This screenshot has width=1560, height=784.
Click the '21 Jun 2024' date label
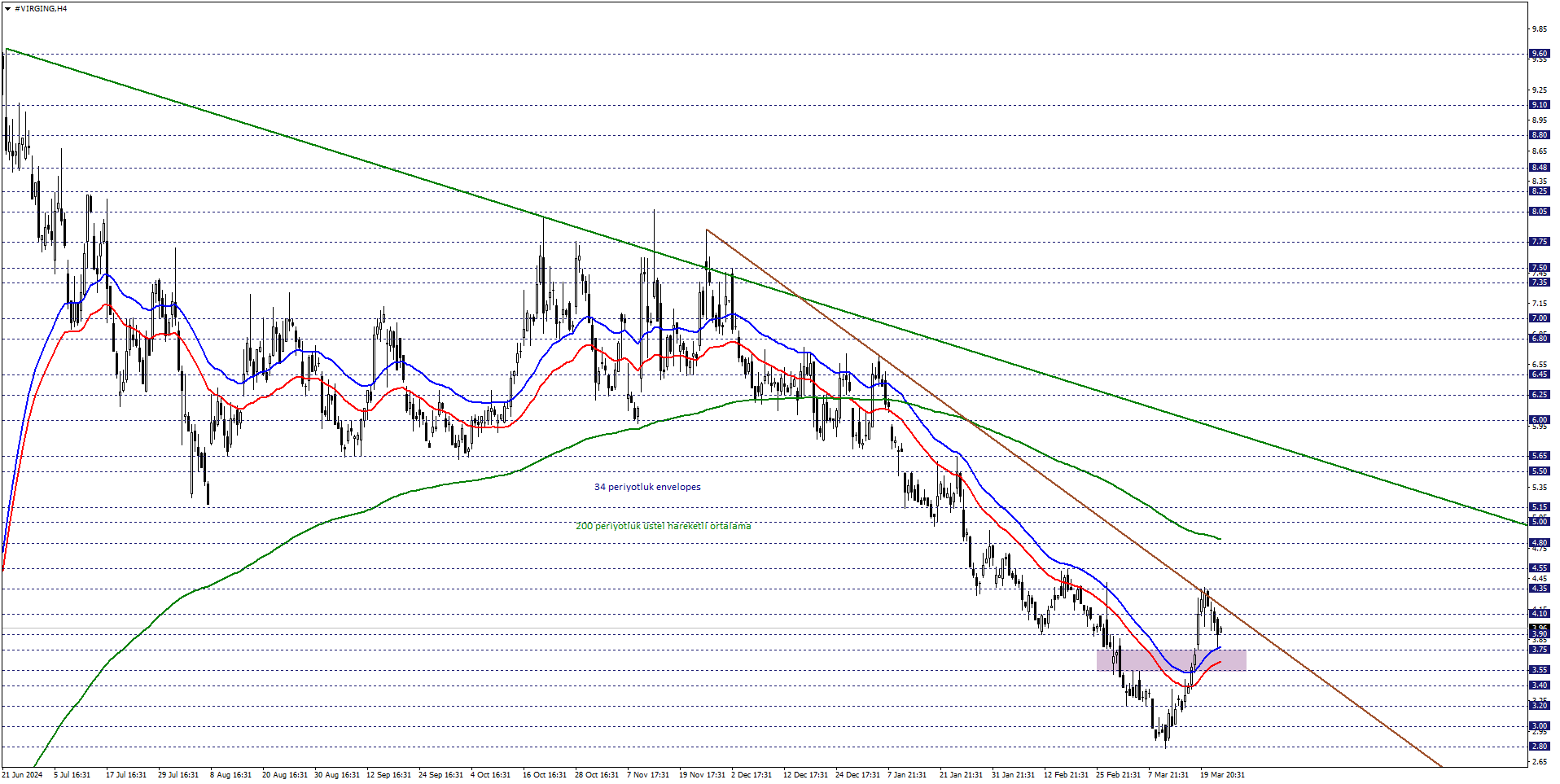(x=23, y=775)
